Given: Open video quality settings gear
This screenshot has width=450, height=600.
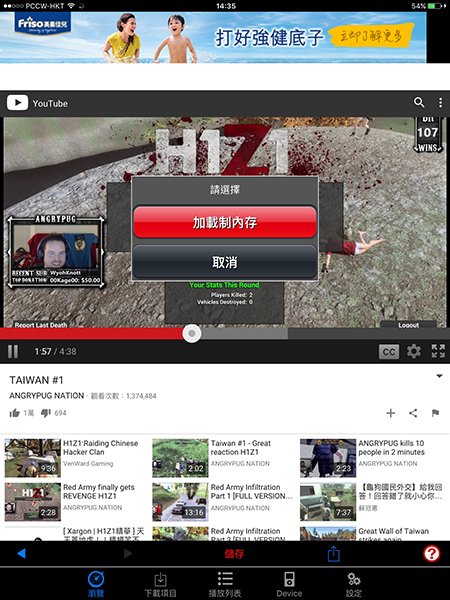Looking at the screenshot, I should (x=414, y=351).
